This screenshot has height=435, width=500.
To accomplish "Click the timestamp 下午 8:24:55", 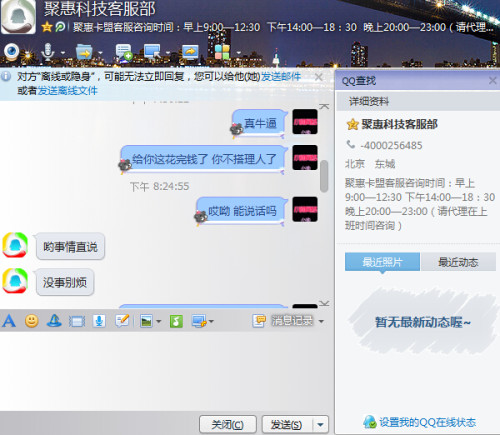I will pyautogui.click(x=160, y=186).
